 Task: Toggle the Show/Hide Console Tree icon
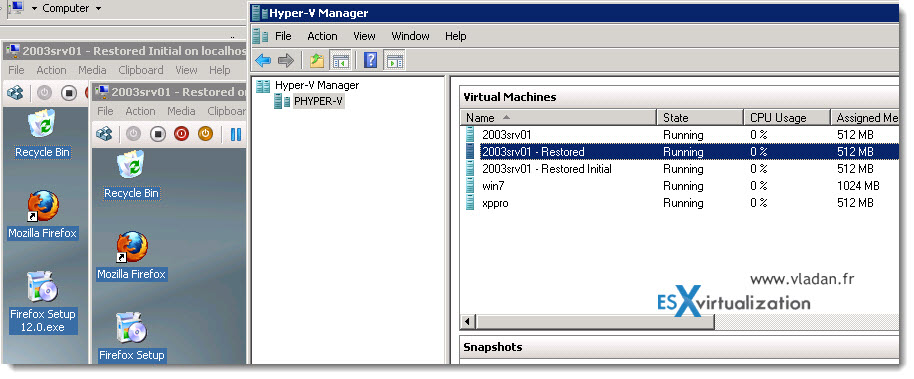[x=340, y=60]
